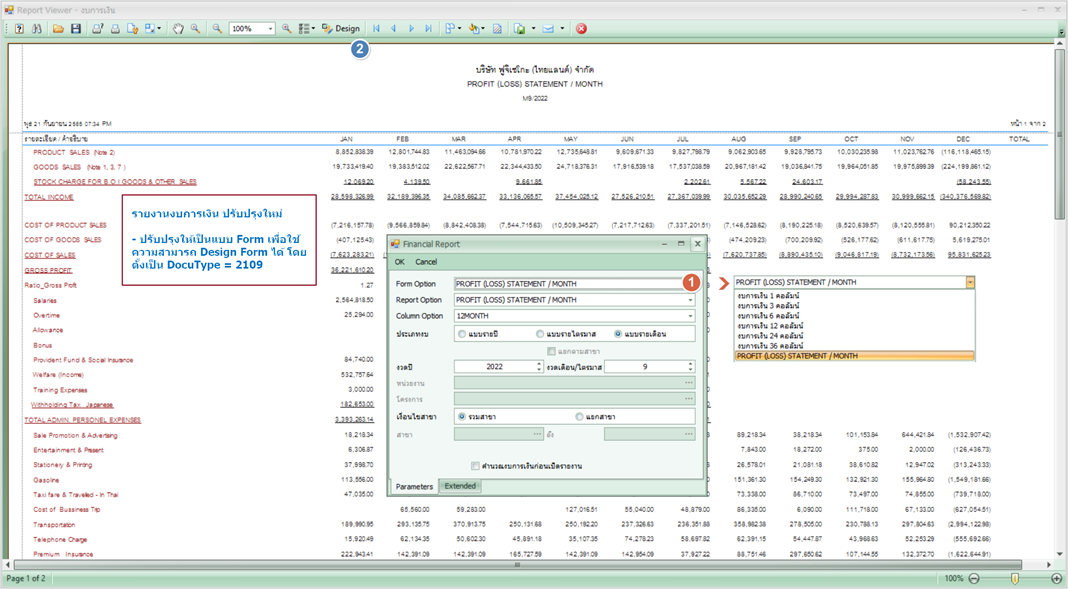Jump to the last page icon
Image resolution: width=1068 pixels, height=589 pixels.
point(428,29)
